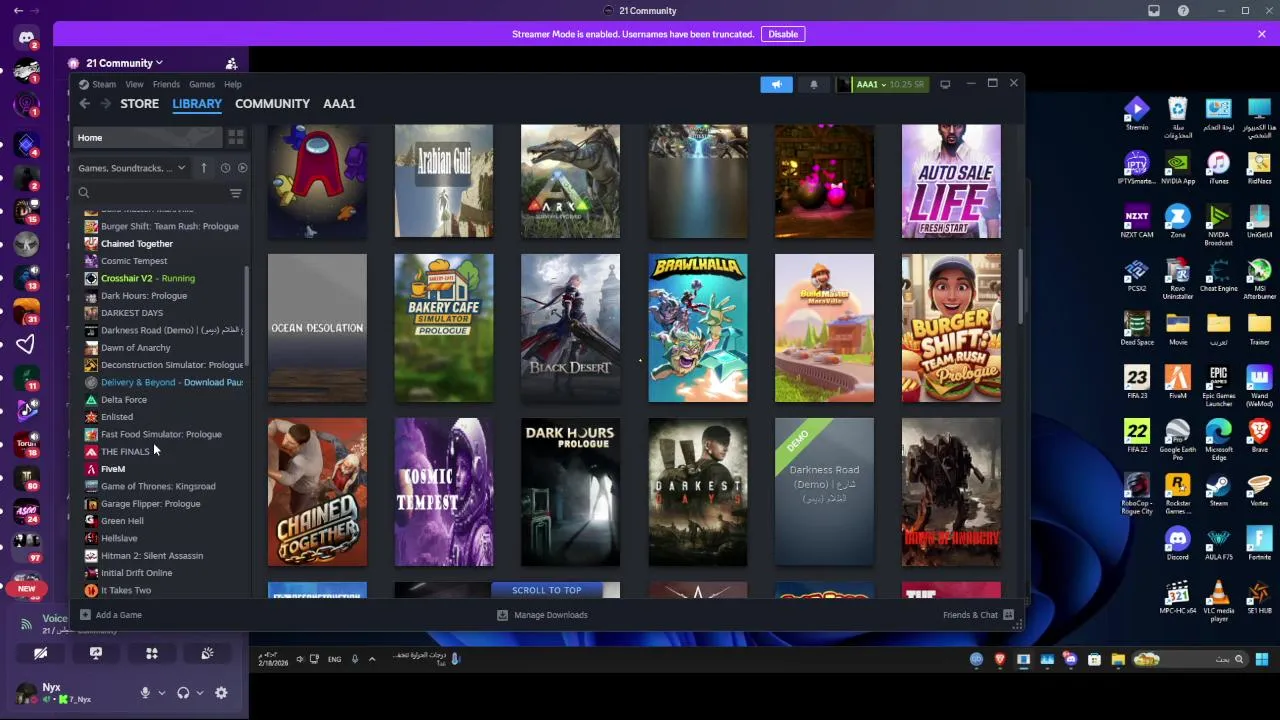The height and width of the screenshot is (720, 1280).
Task: Switch to the COMMUNITY tab
Action: pyautogui.click(x=272, y=104)
